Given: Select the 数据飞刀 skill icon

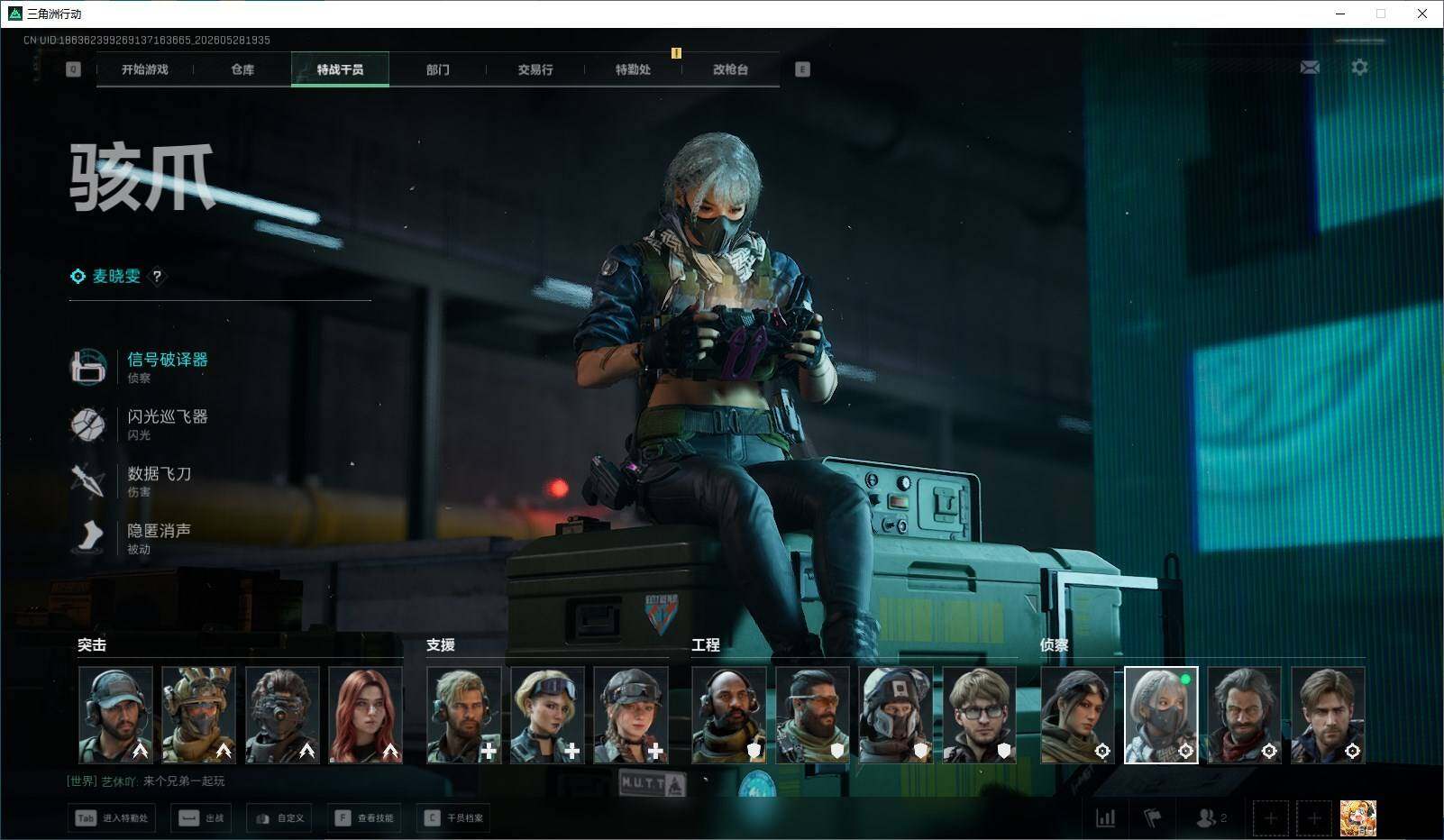Looking at the screenshot, I should (x=88, y=480).
